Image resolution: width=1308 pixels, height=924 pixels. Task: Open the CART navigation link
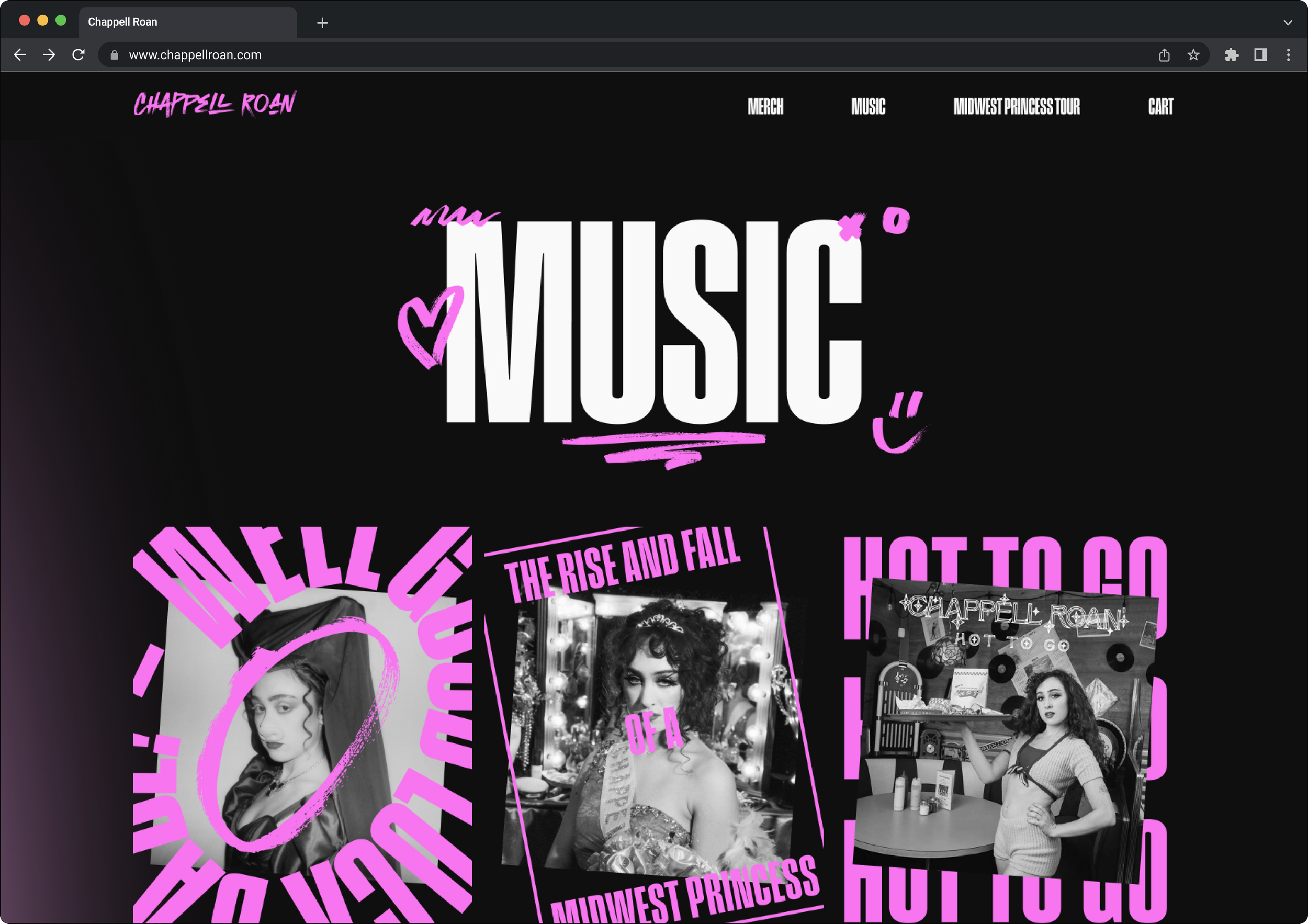pos(1161,107)
